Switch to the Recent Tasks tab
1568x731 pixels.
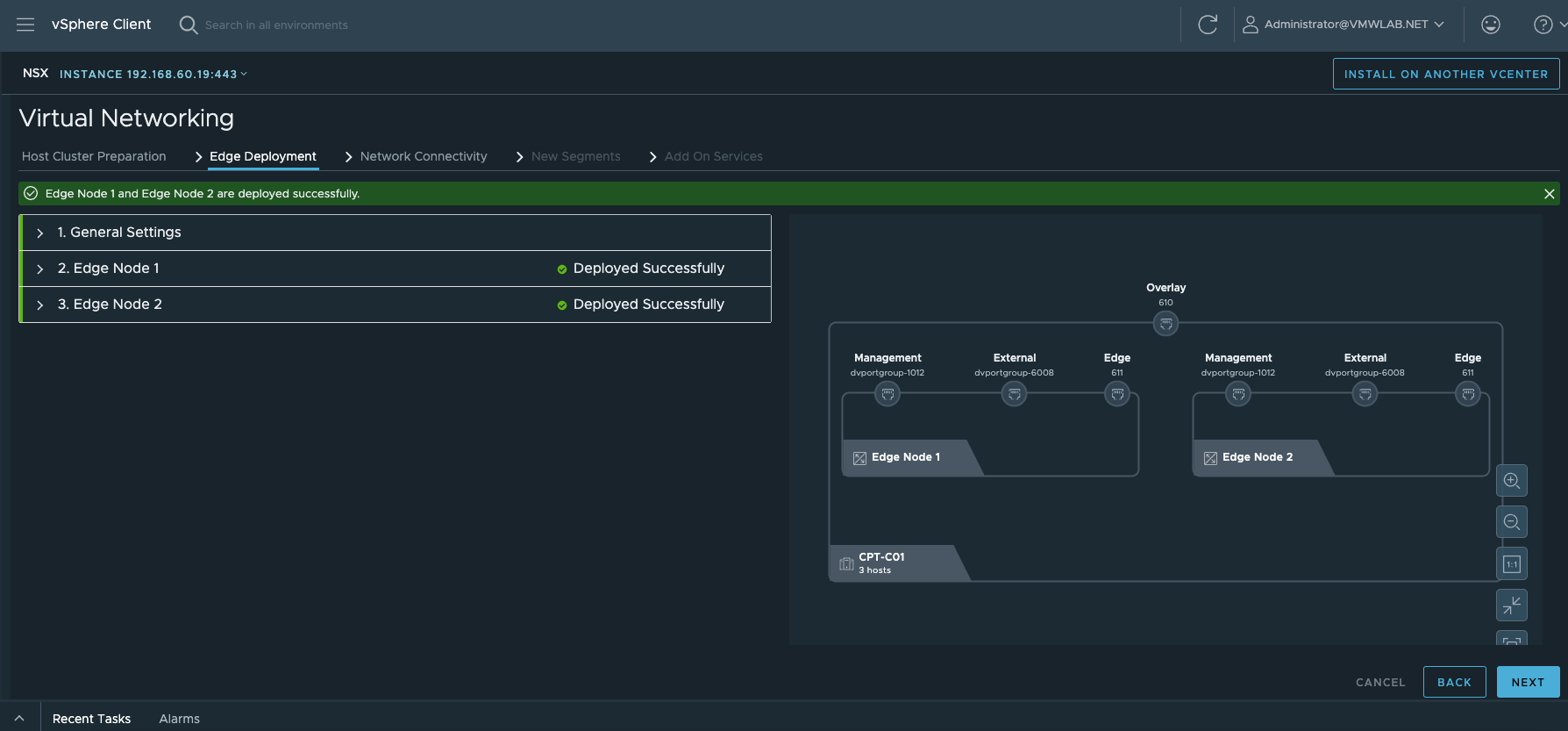tap(91, 719)
